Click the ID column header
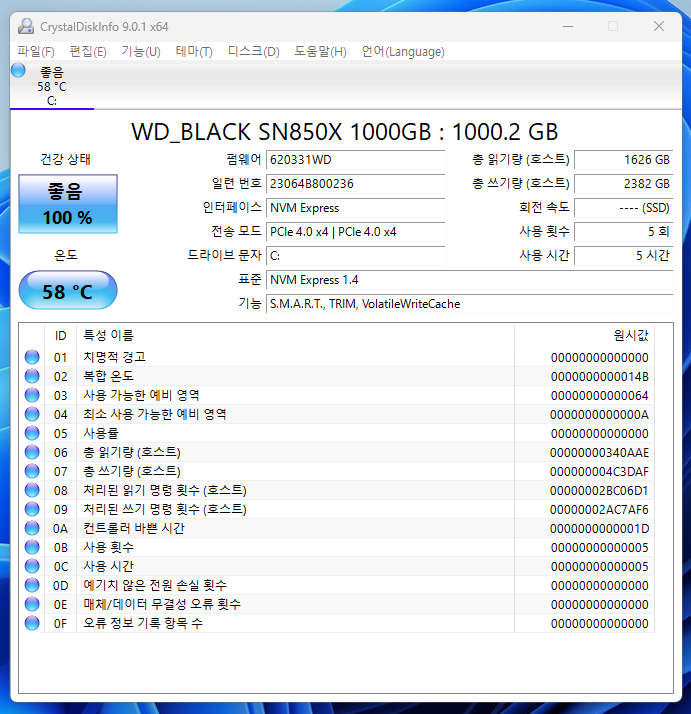This screenshot has height=714, width=691. click(x=61, y=336)
